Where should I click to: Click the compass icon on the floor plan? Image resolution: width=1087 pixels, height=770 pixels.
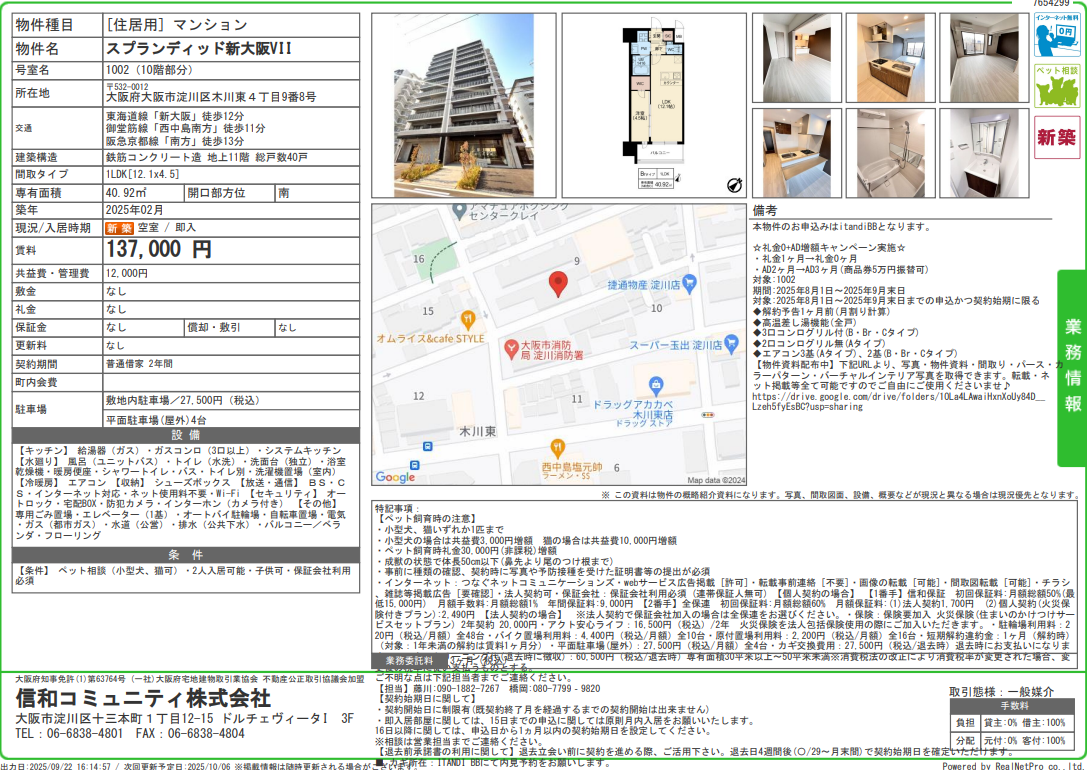[733, 183]
